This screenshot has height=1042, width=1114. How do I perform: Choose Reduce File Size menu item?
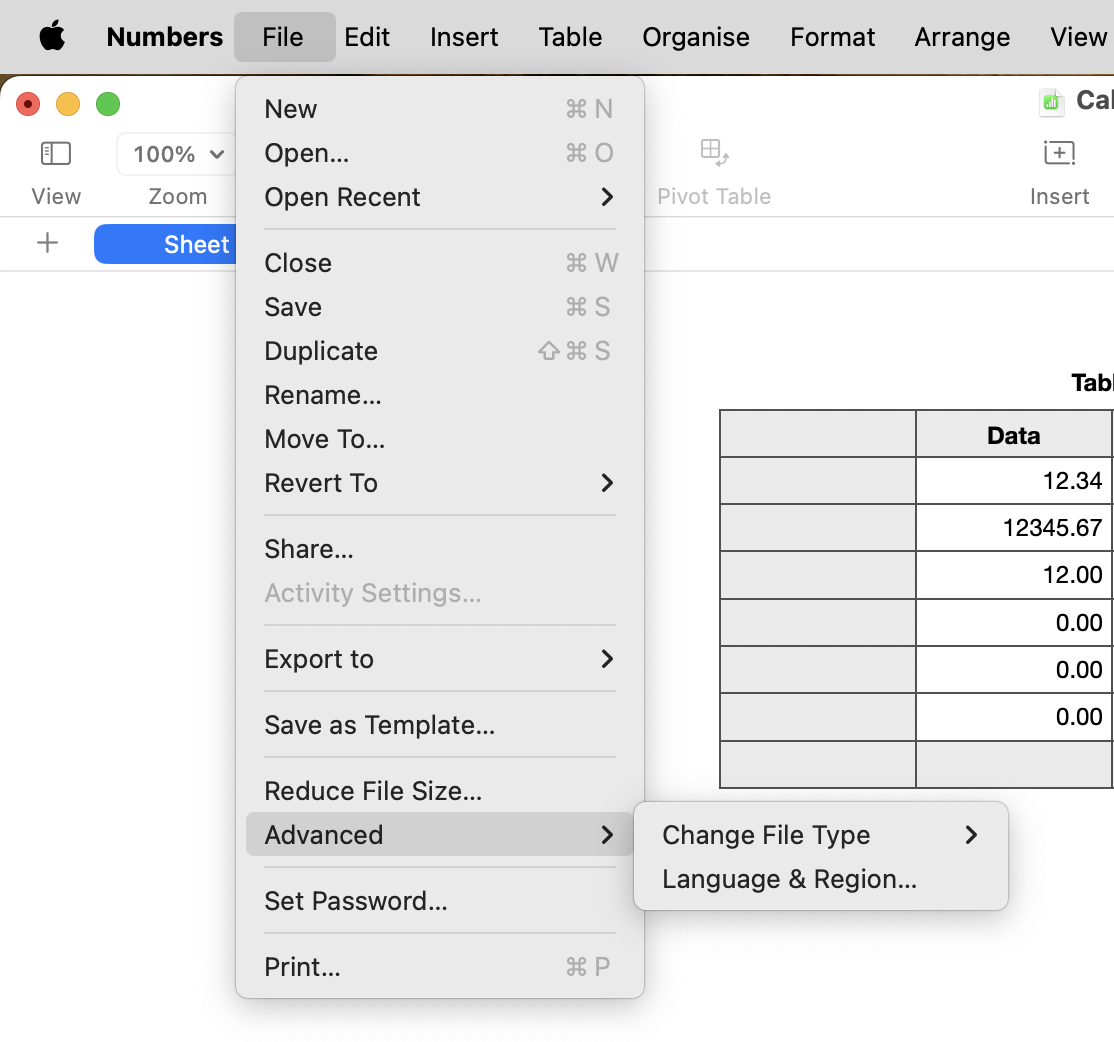(373, 791)
